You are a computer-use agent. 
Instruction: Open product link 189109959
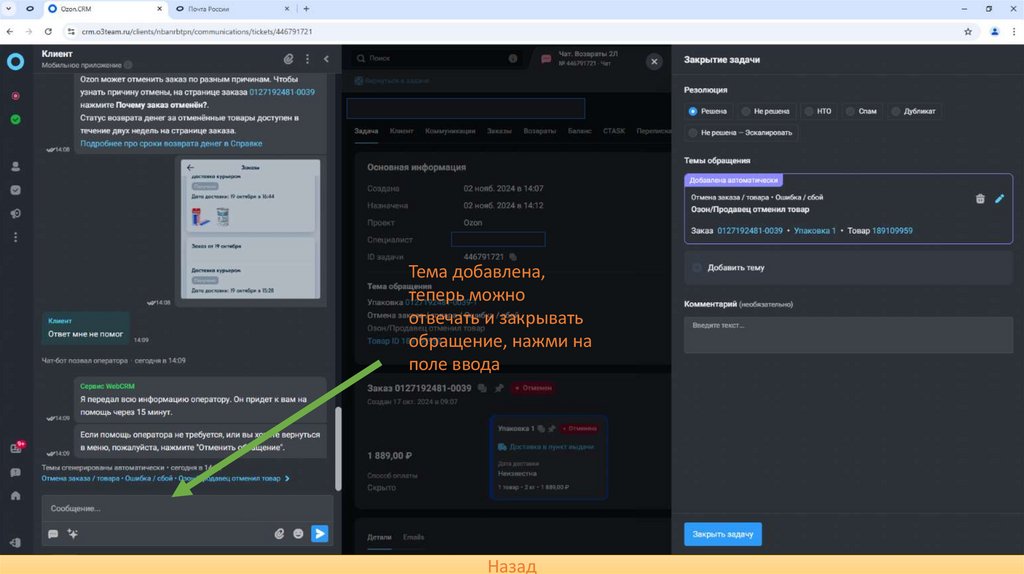coord(892,231)
